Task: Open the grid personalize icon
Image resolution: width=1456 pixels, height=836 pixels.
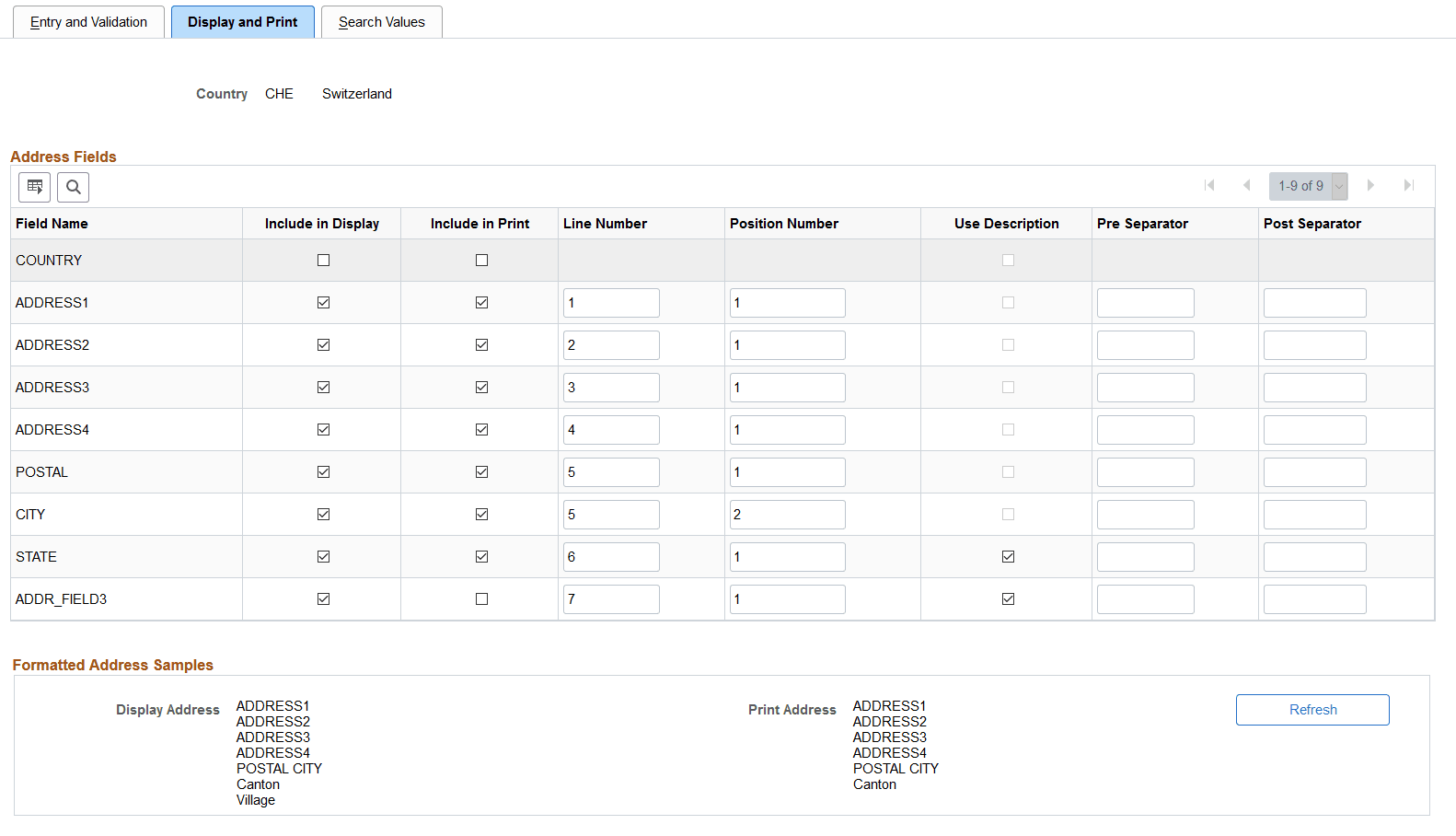Action: coord(35,187)
